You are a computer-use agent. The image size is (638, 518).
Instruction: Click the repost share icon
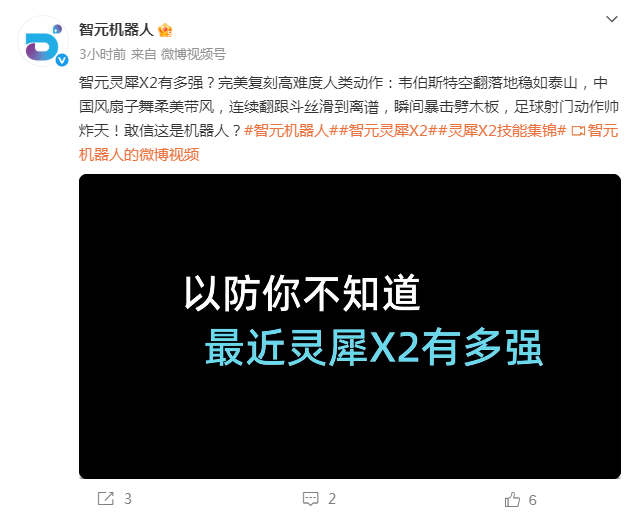pyautogui.click(x=106, y=498)
